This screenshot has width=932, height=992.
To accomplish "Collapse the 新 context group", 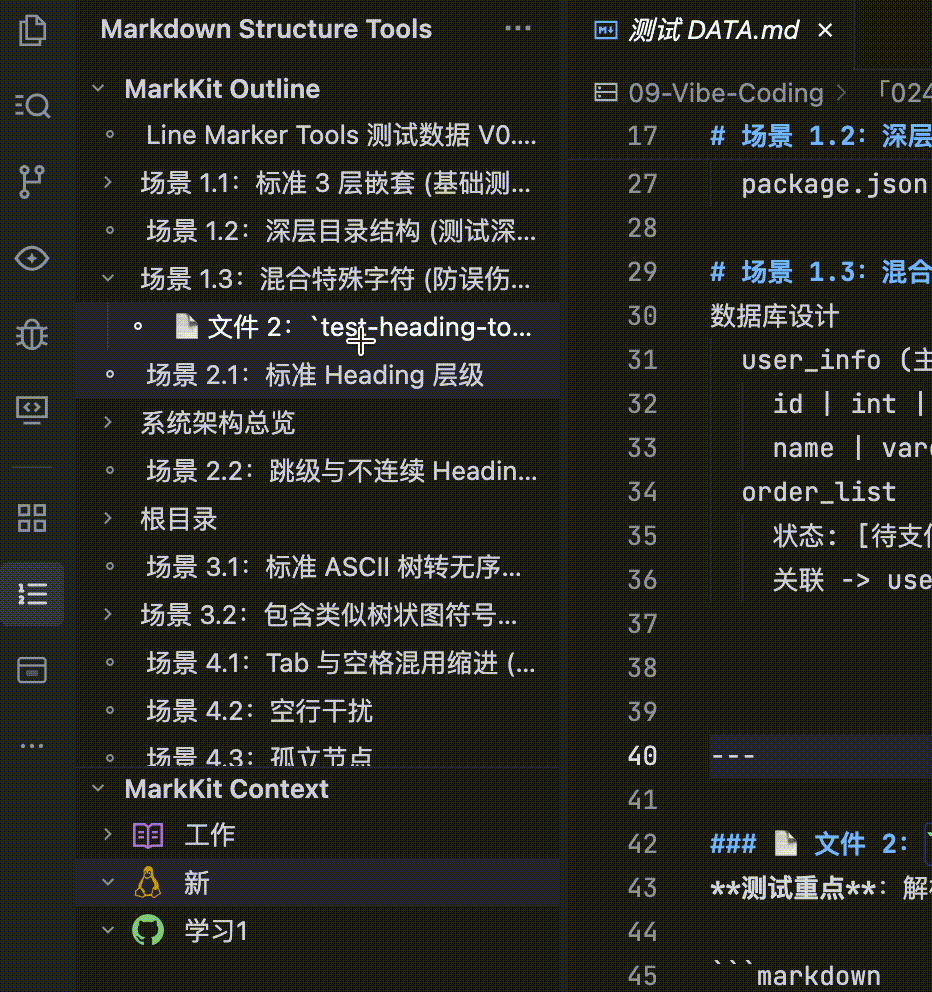I will [x=108, y=882].
